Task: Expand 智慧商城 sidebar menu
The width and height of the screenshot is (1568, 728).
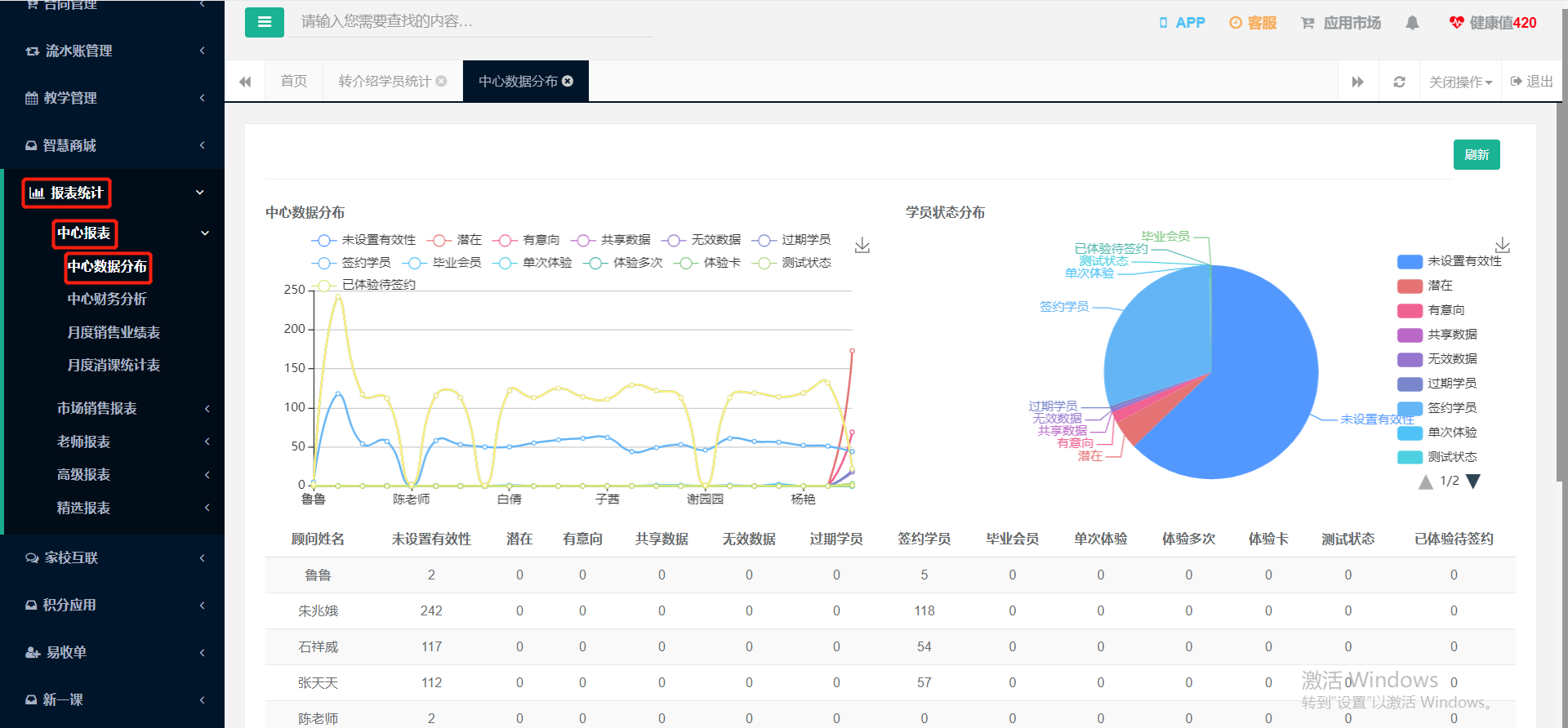Action: tap(112, 145)
